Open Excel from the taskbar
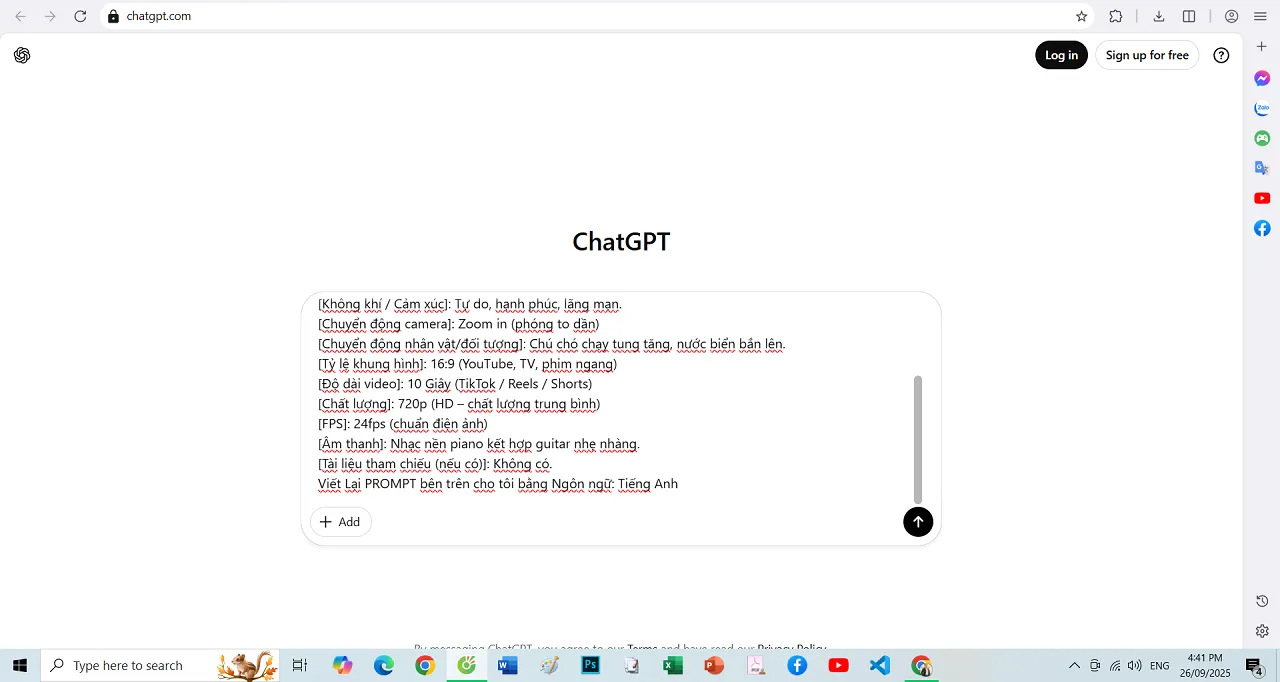Viewport: 1280px width, 682px height. pos(672,665)
